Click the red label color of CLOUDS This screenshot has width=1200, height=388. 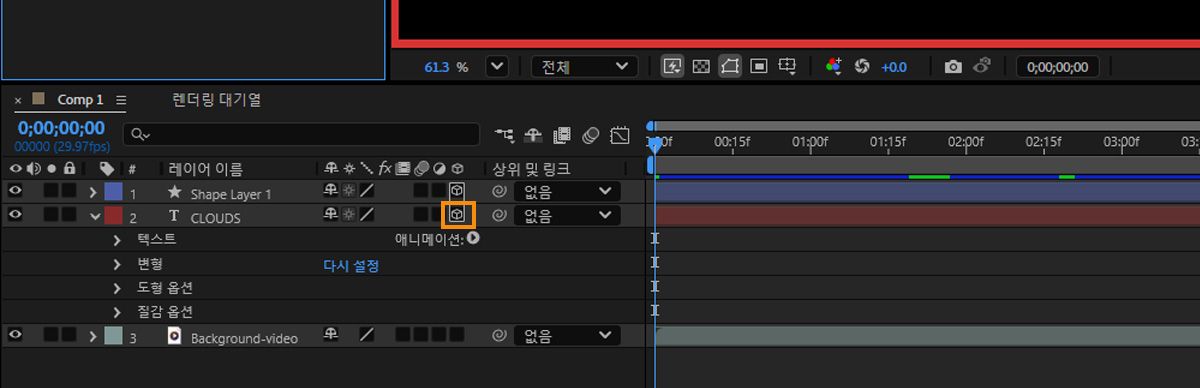tap(113, 214)
